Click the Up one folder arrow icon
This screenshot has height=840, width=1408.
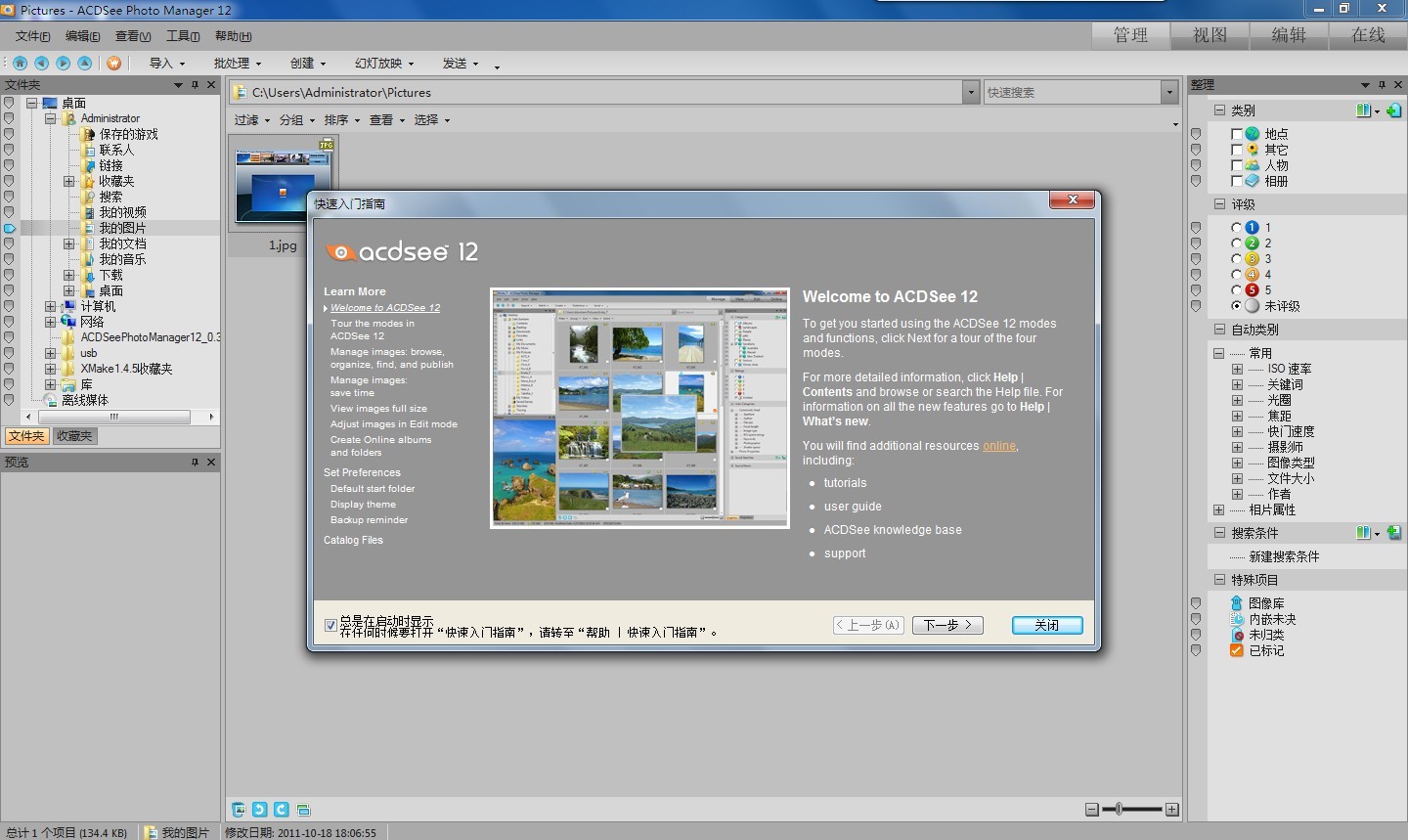(x=85, y=63)
